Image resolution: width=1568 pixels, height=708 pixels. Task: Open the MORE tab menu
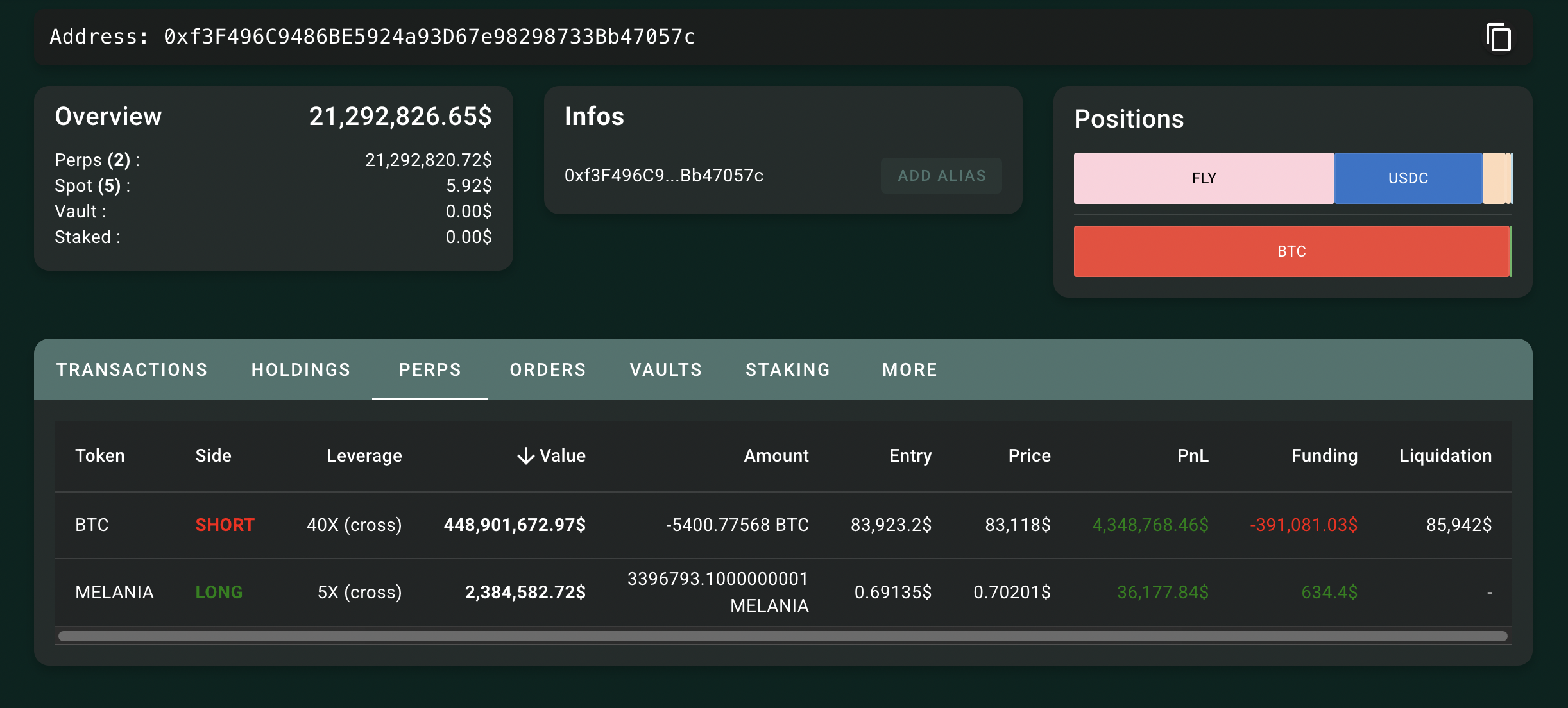click(x=910, y=369)
